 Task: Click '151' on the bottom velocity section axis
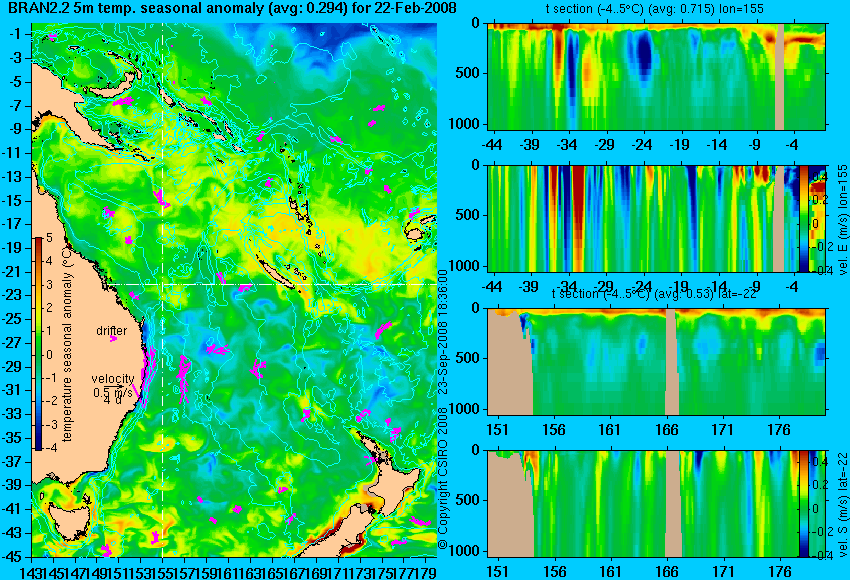click(497, 572)
